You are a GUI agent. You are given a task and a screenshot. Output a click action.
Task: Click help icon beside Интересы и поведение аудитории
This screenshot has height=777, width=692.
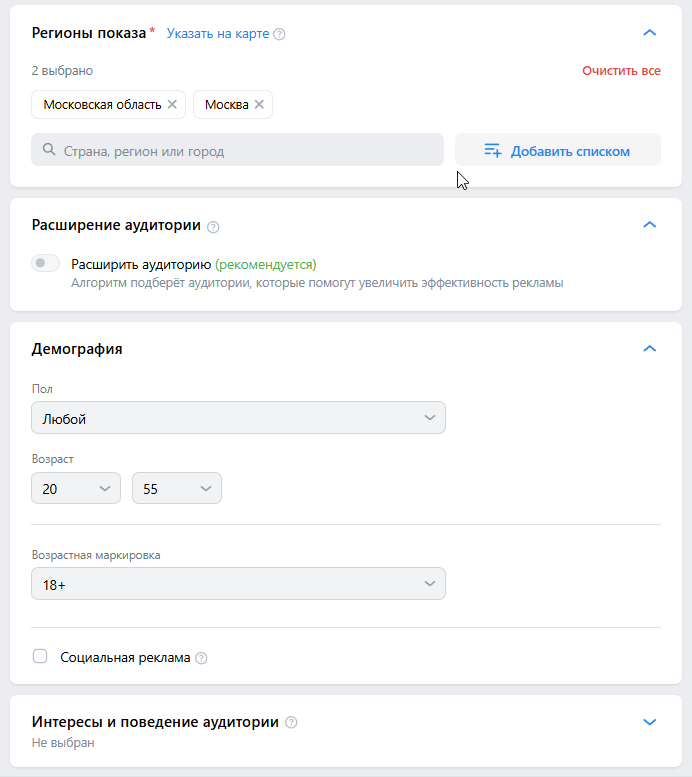291,722
